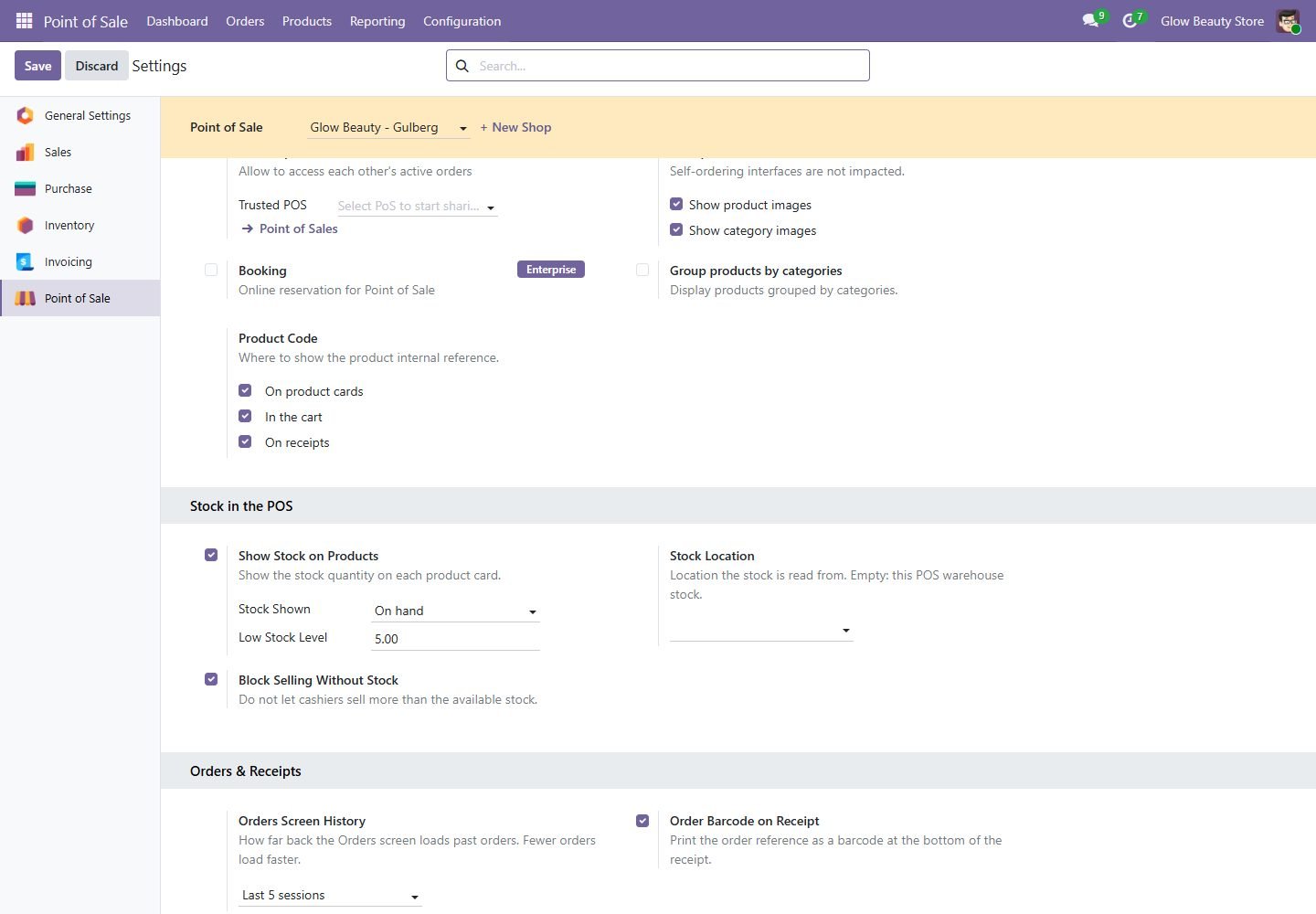The image size is (1316, 914).
Task: Uncheck In the cart option
Action: point(245,416)
